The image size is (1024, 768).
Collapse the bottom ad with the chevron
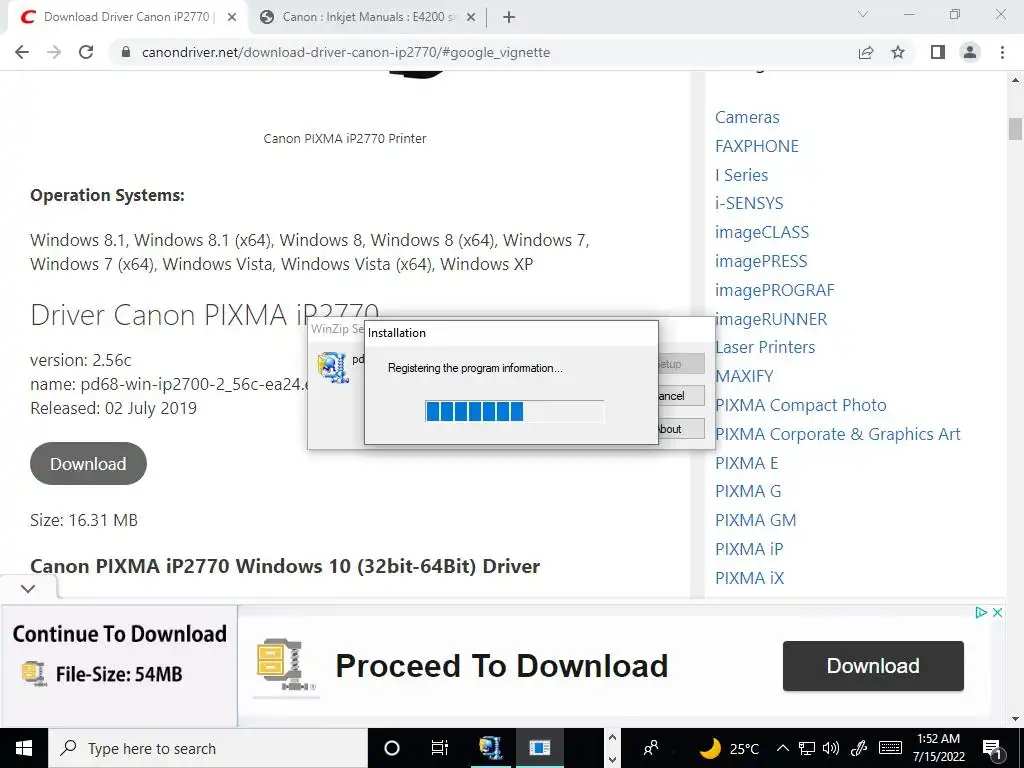(x=28, y=588)
